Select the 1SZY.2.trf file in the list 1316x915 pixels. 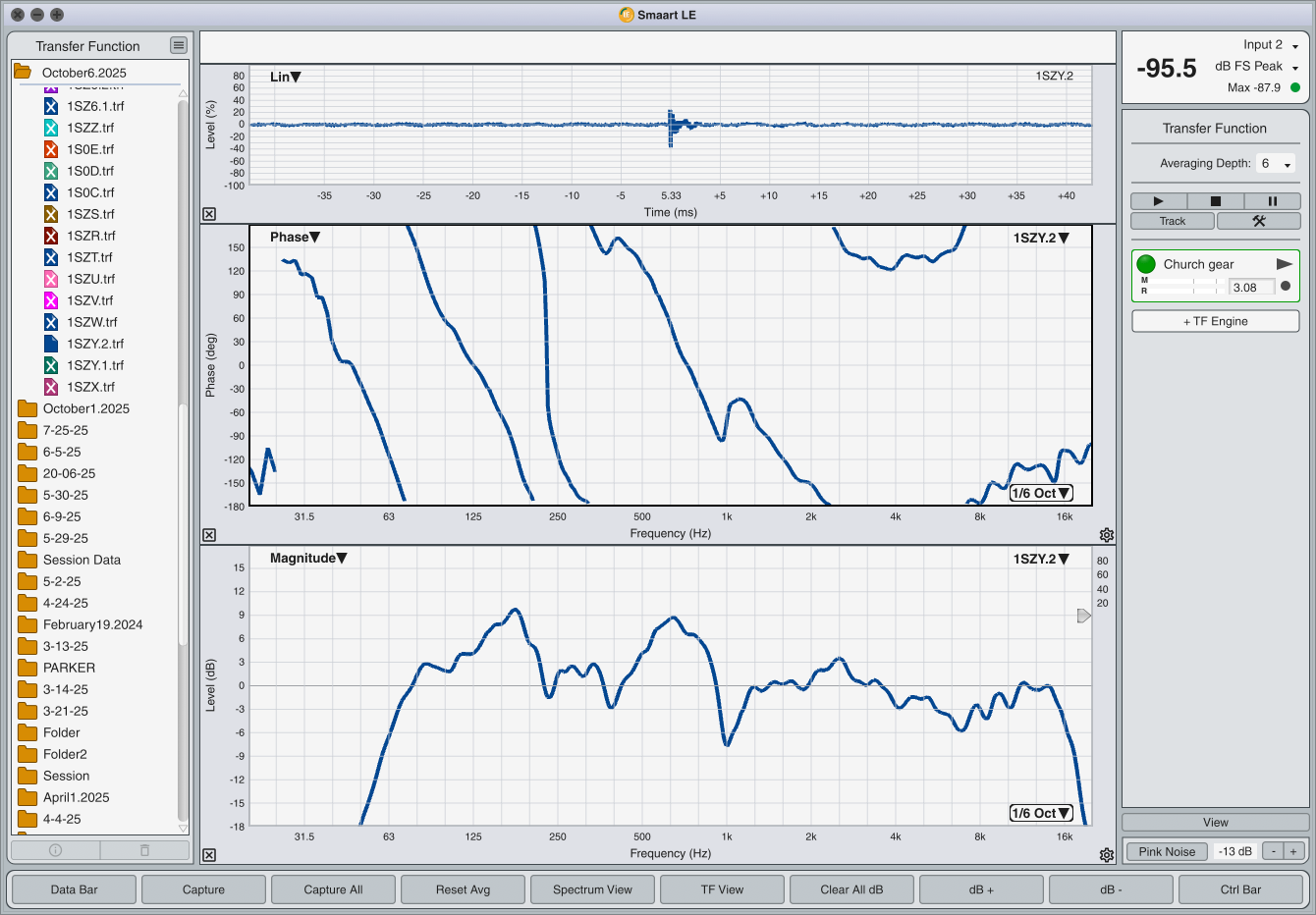click(x=94, y=344)
